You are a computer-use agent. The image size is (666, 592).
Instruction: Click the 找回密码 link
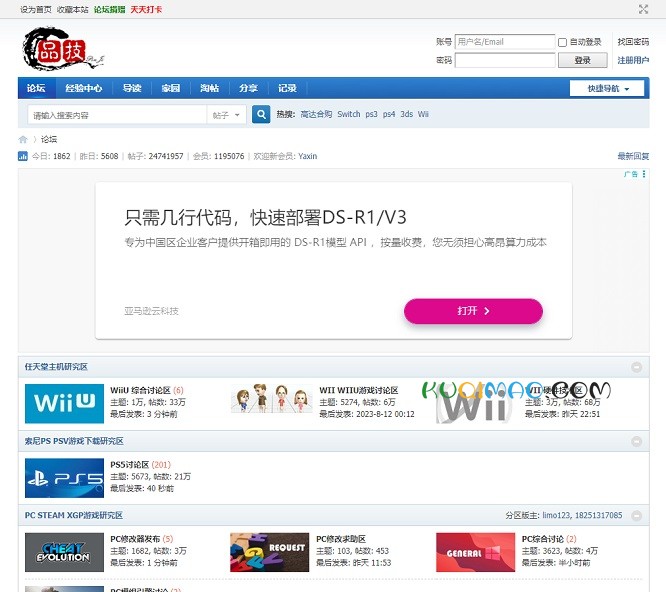tap(633, 42)
